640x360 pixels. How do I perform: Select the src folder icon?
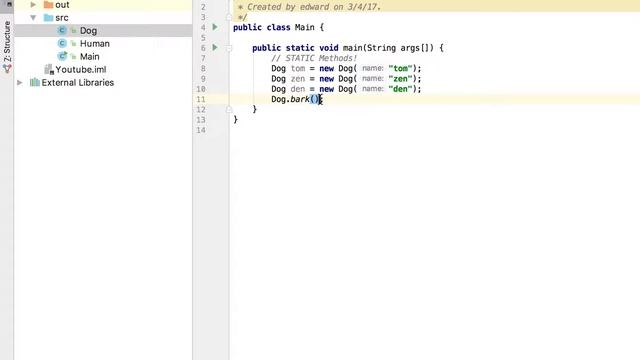click(x=49, y=18)
